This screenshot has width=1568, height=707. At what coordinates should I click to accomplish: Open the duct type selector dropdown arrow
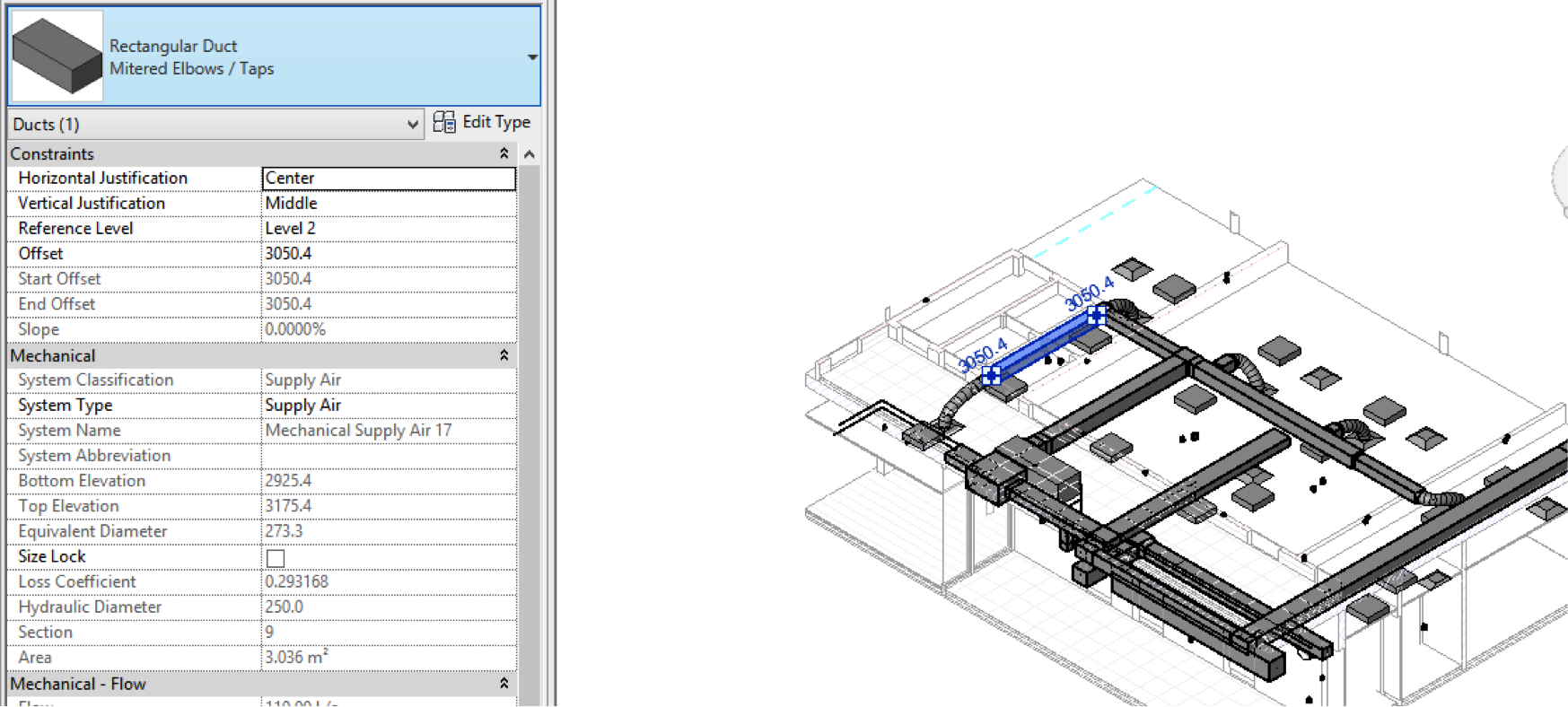click(532, 57)
